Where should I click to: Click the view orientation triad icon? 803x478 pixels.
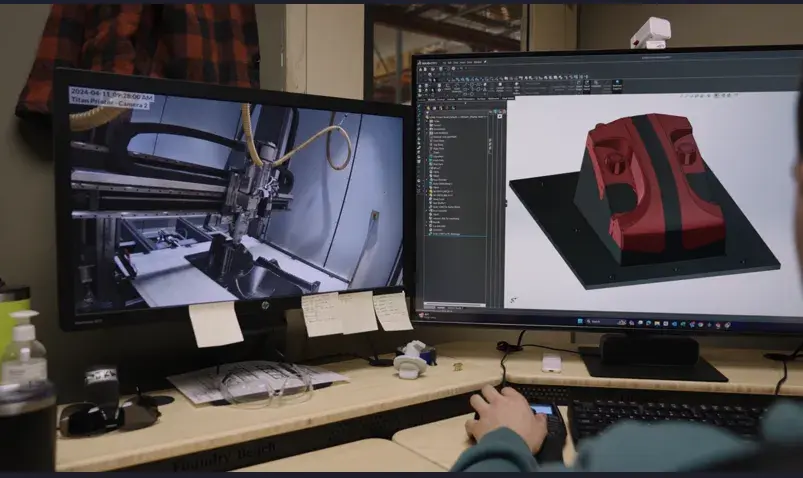click(513, 299)
